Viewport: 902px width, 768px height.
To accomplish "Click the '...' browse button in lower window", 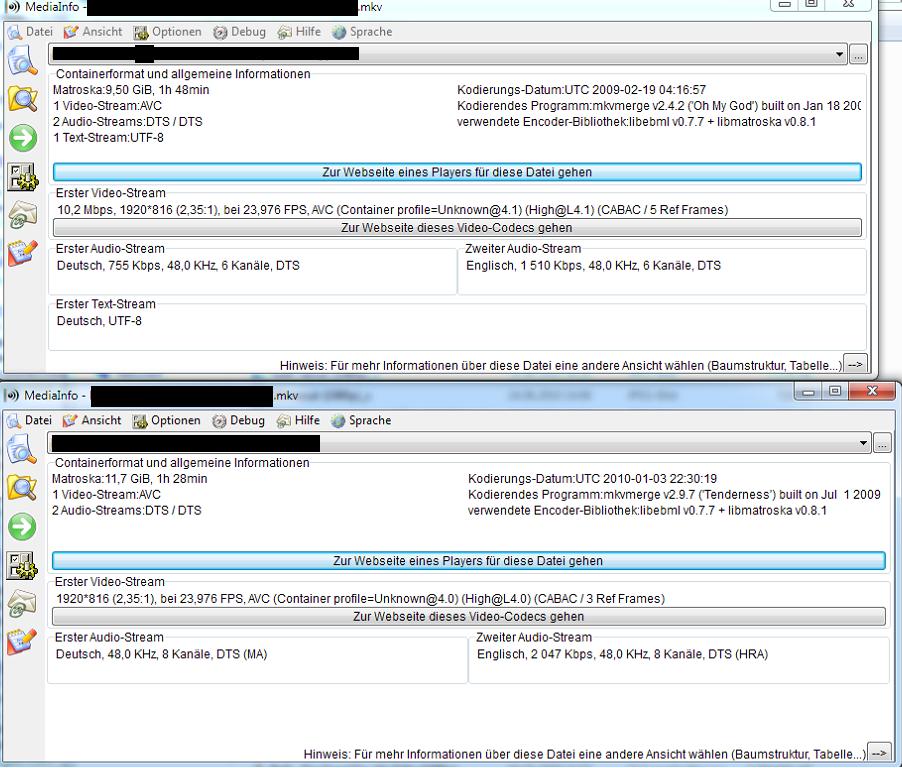I will pos(882,443).
